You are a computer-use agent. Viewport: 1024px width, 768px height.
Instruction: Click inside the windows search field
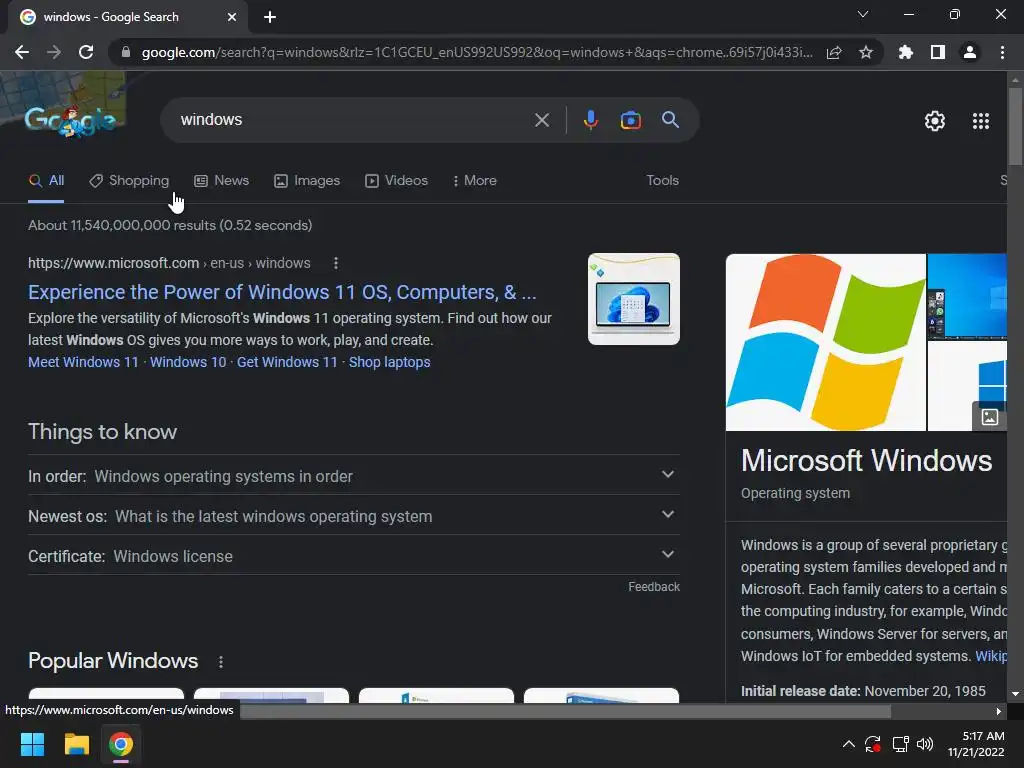353,120
